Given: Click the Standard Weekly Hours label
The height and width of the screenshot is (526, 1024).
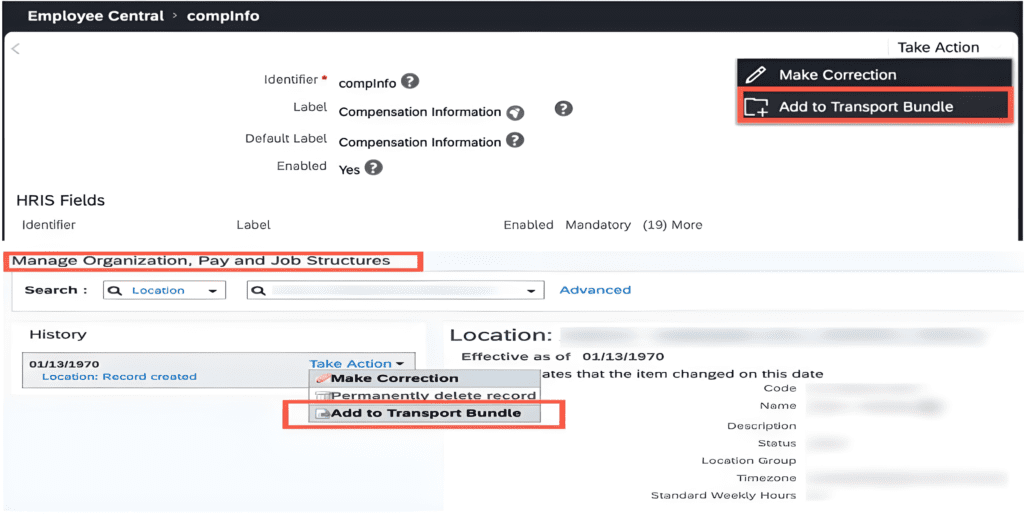Looking at the screenshot, I should 724,496.
